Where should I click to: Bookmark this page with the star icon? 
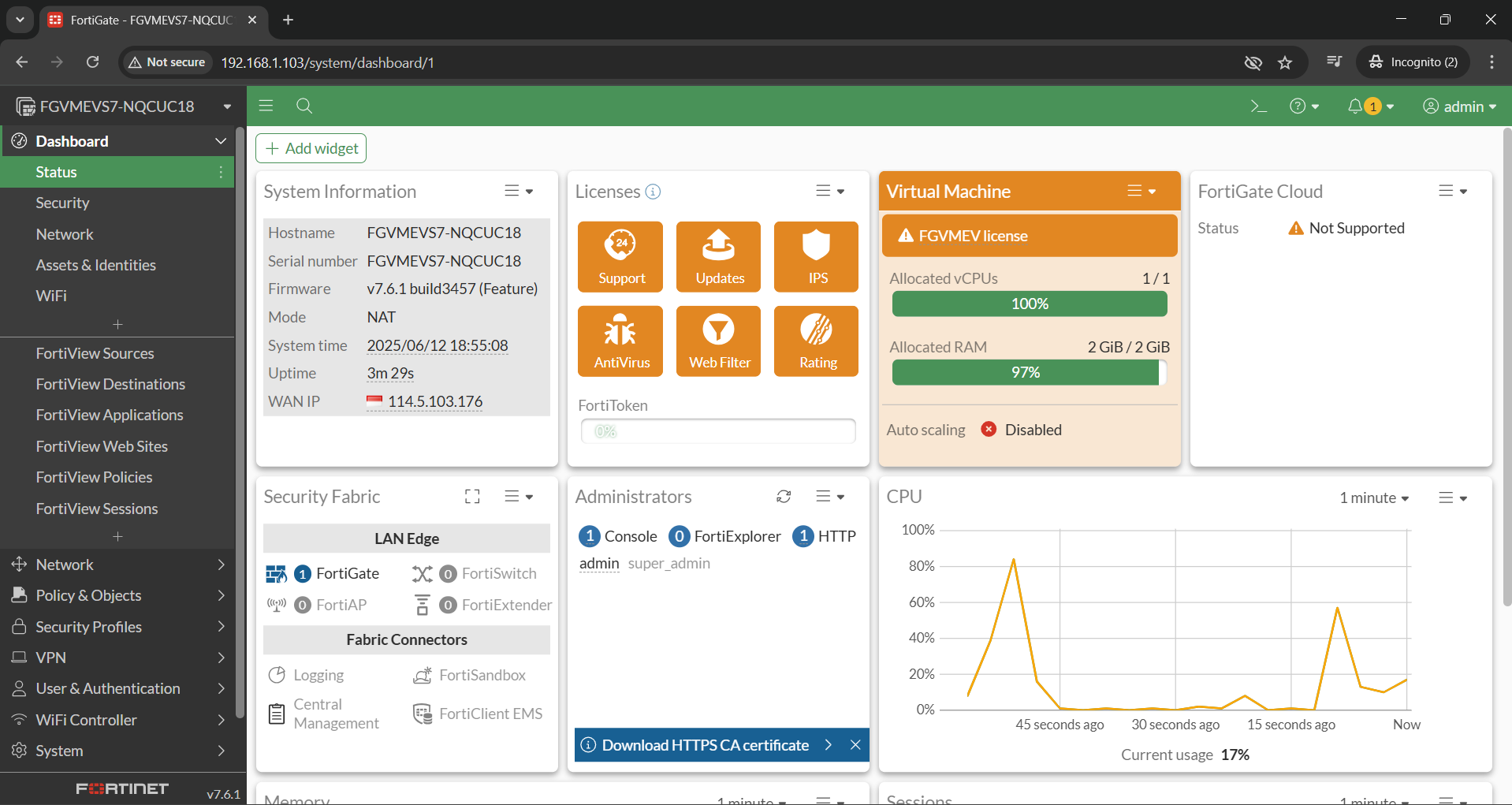click(x=1285, y=62)
